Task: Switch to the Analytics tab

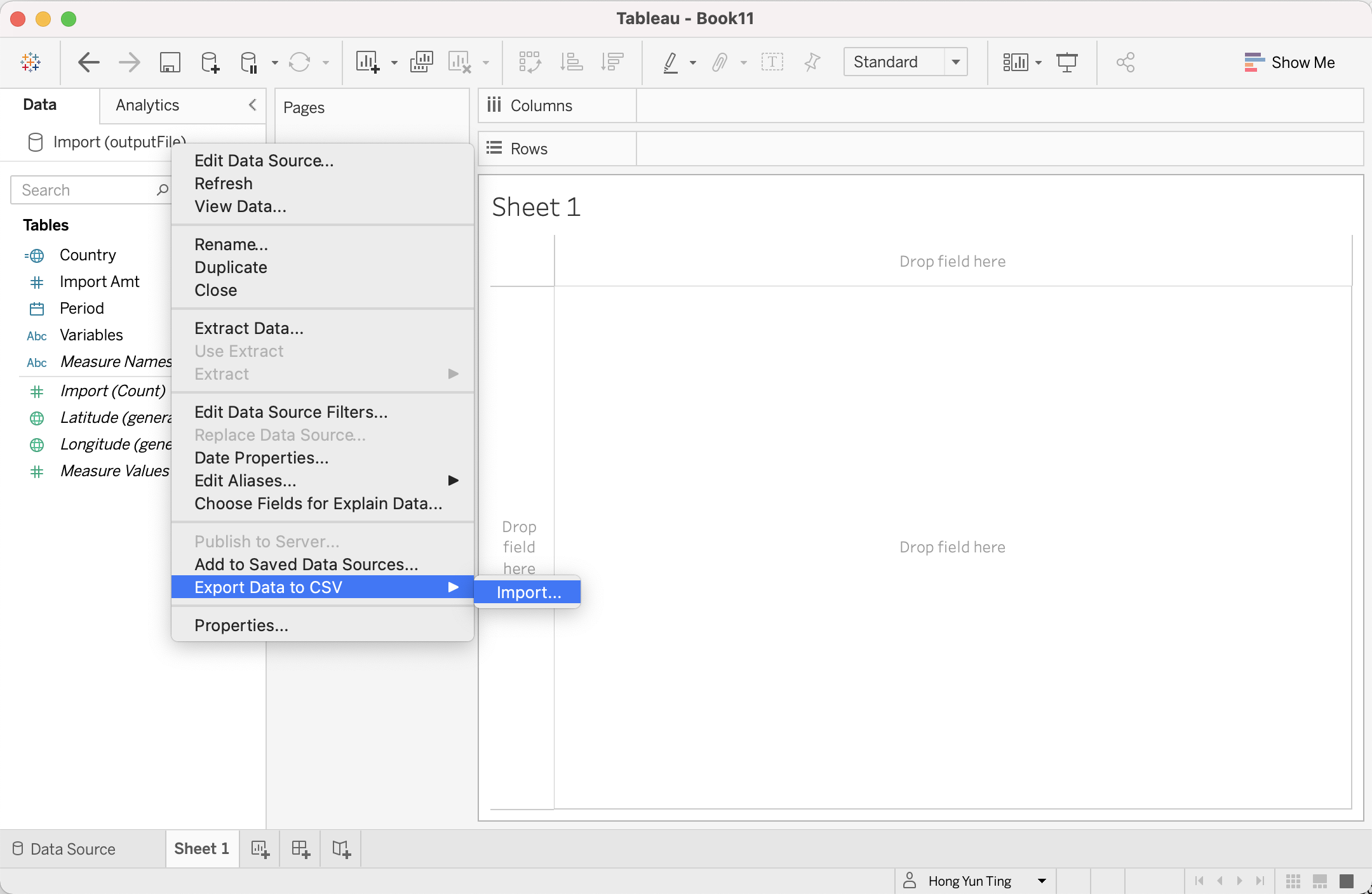Action: (147, 105)
